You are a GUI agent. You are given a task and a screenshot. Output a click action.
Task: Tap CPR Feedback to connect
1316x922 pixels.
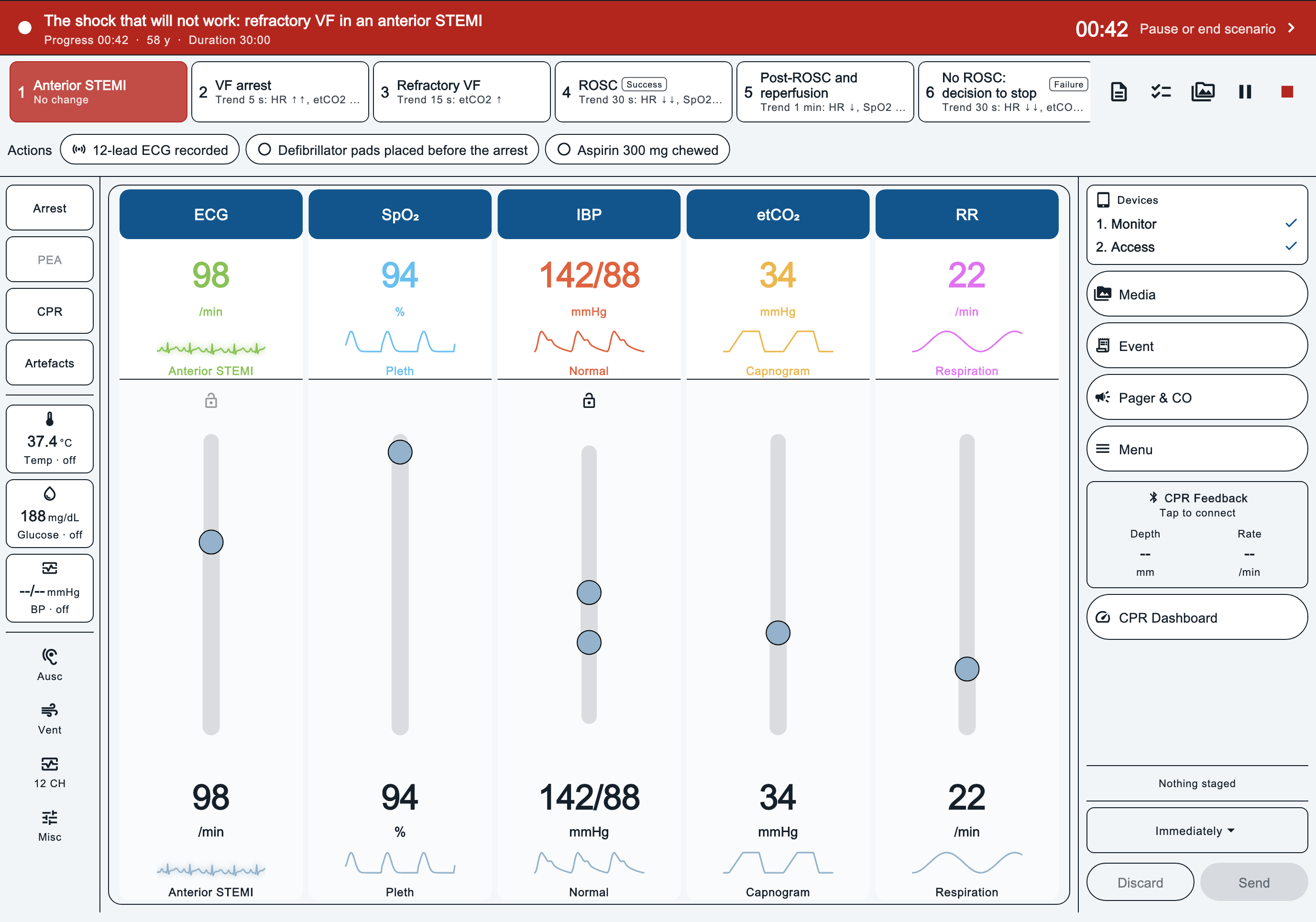click(1197, 535)
